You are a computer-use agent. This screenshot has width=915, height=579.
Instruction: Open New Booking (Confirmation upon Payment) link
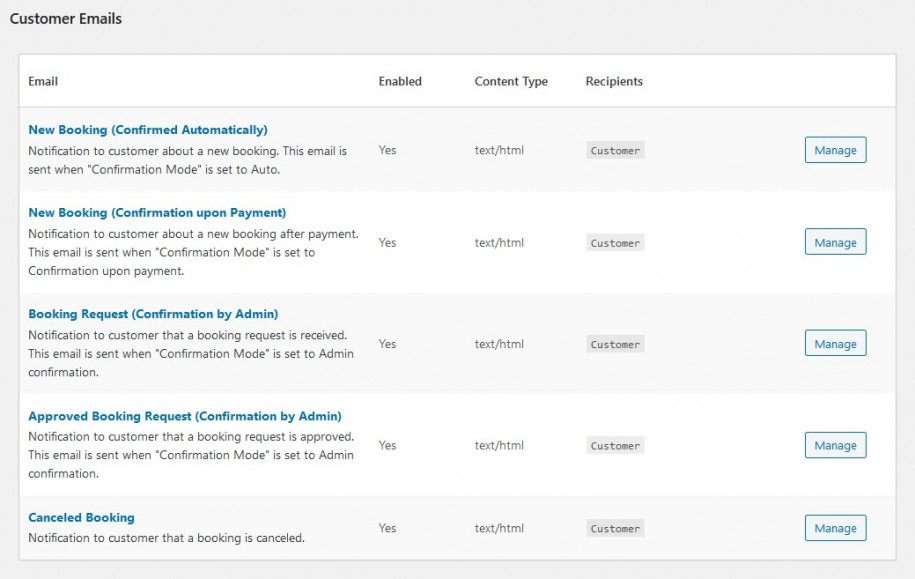157,213
